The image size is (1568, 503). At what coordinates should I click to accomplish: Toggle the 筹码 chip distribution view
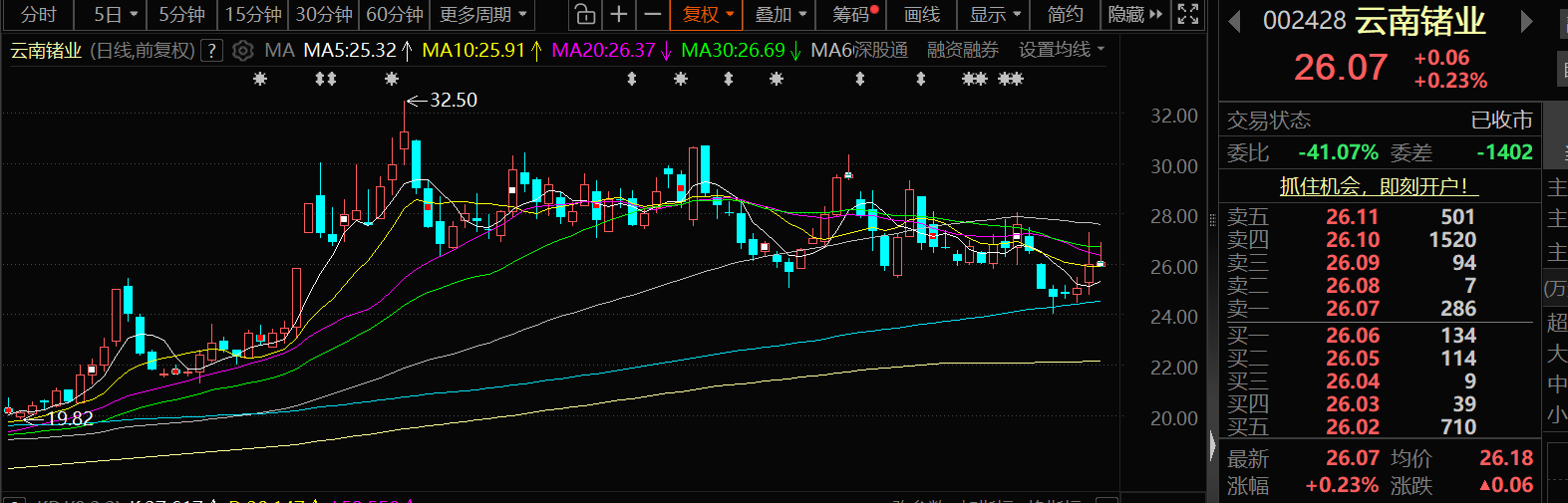(x=854, y=15)
